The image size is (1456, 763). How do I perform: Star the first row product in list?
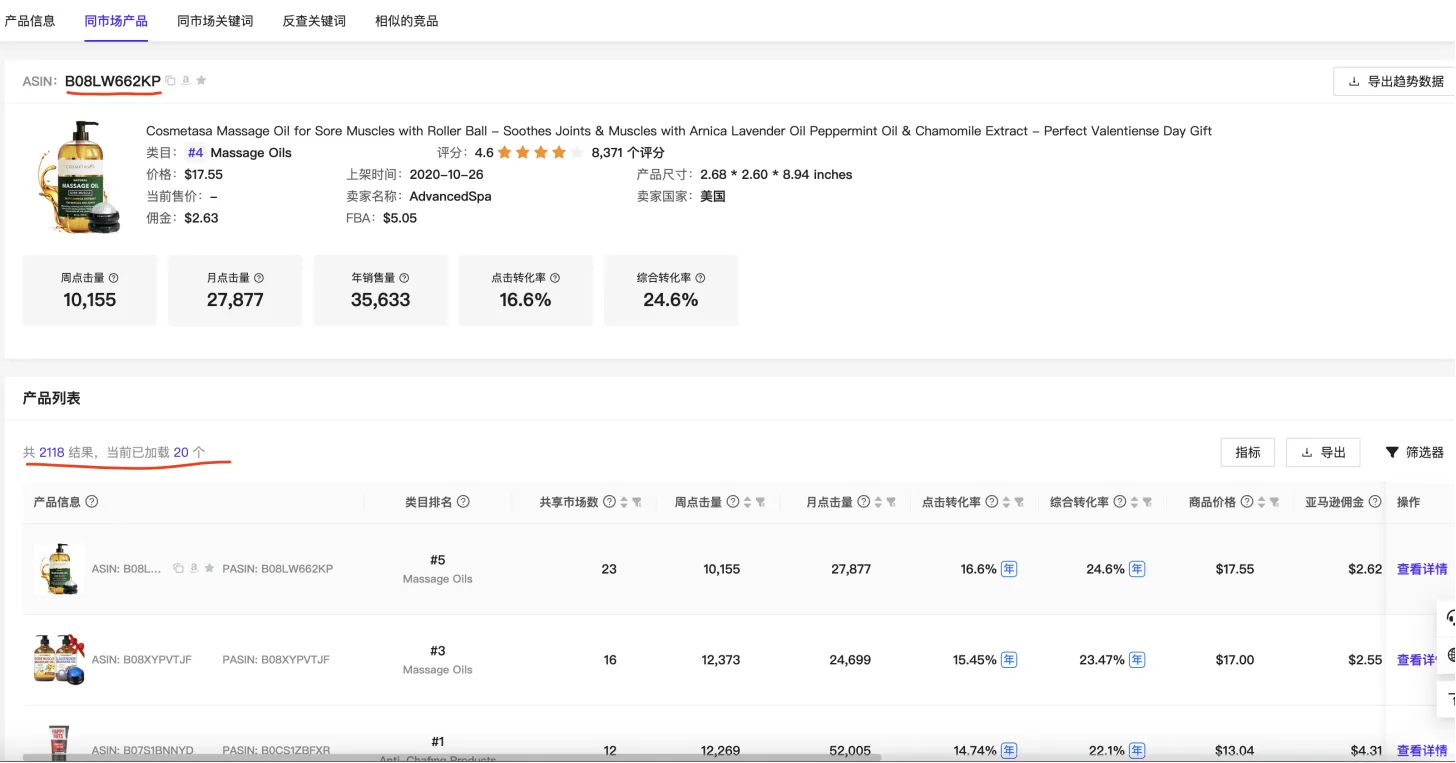click(209, 569)
